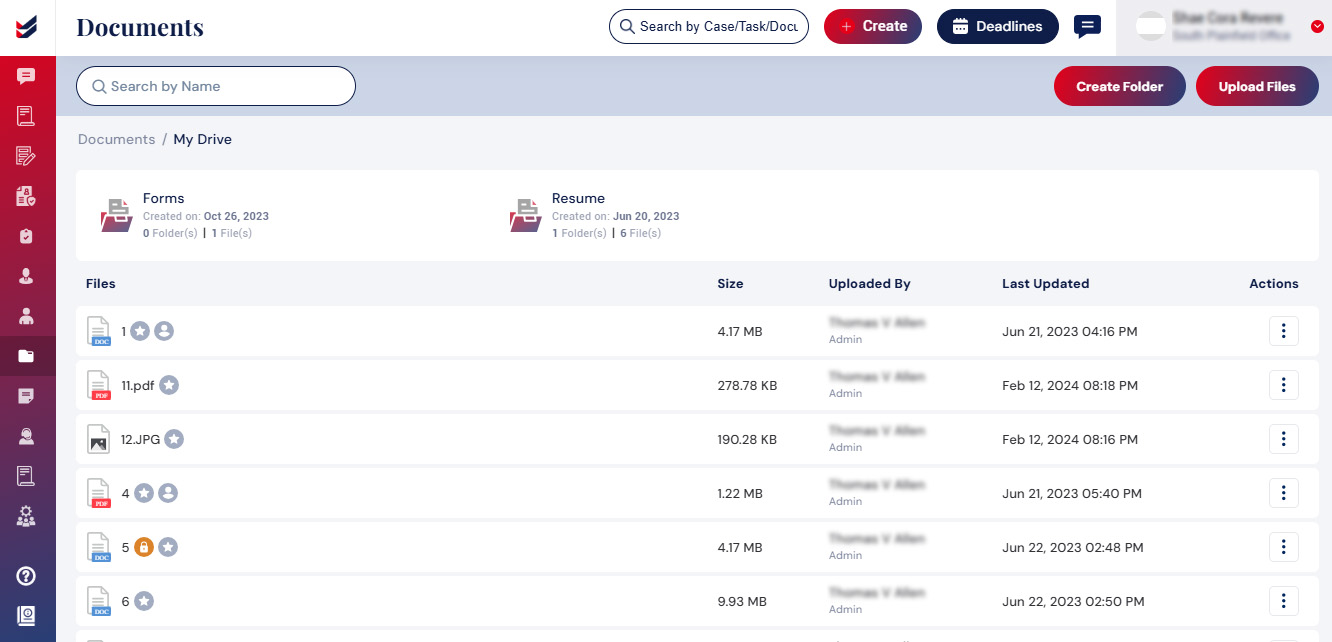Click the app logo at top left
This screenshot has height=642, width=1332.
tap(27, 27)
